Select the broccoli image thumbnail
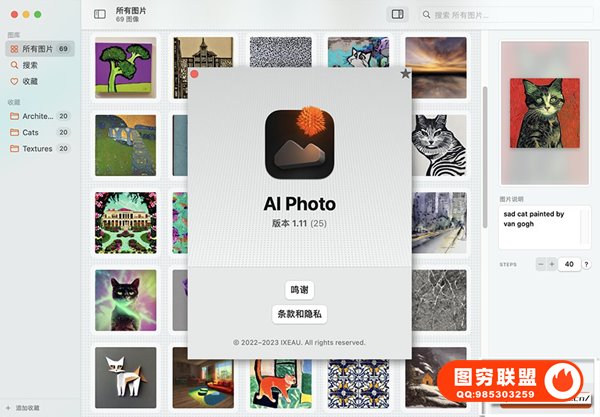600x417 pixels. tap(125, 67)
